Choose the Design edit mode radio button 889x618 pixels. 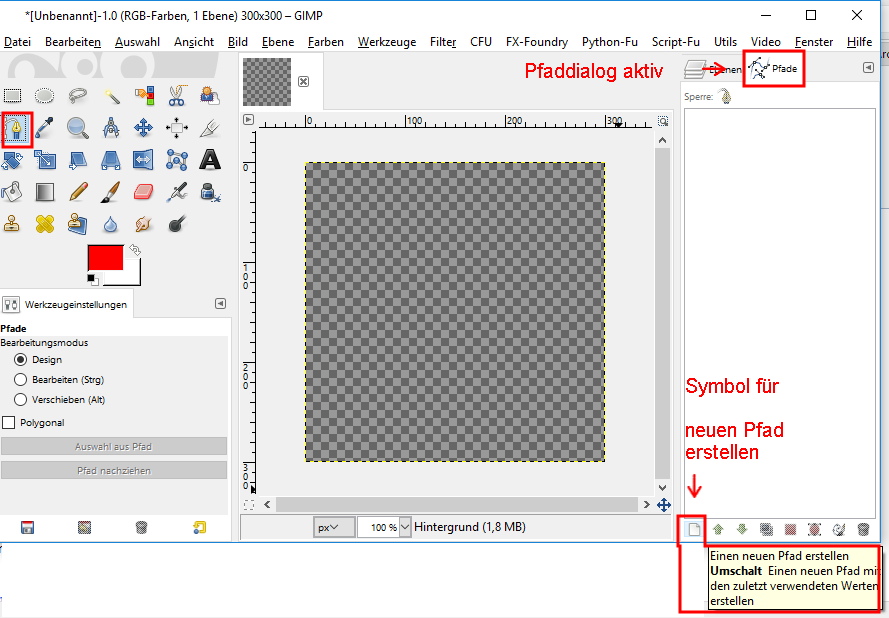point(20,359)
